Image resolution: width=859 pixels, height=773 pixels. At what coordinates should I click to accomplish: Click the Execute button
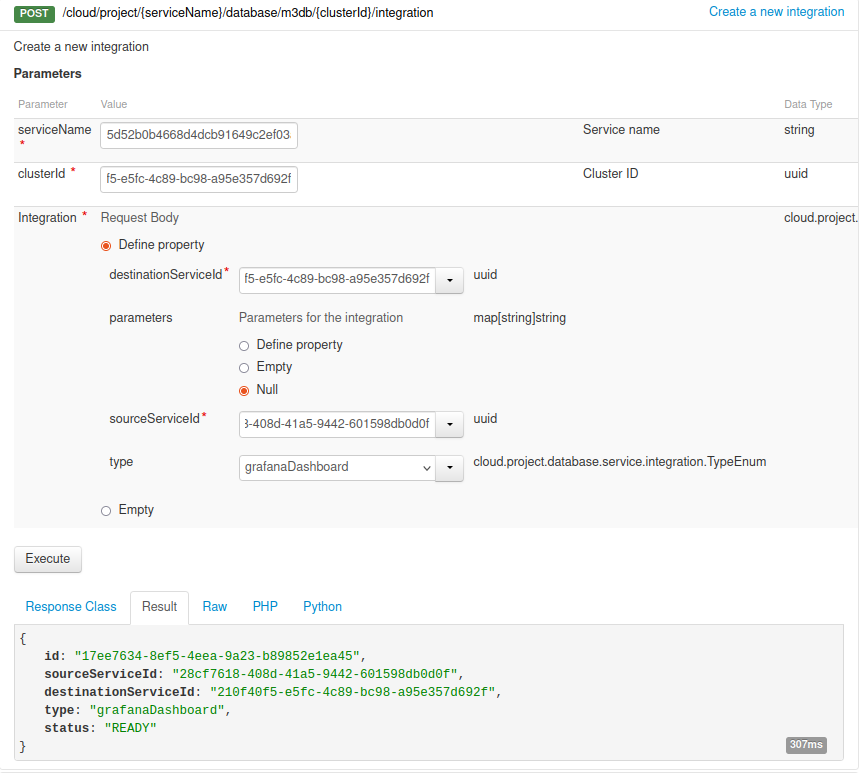(47, 559)
